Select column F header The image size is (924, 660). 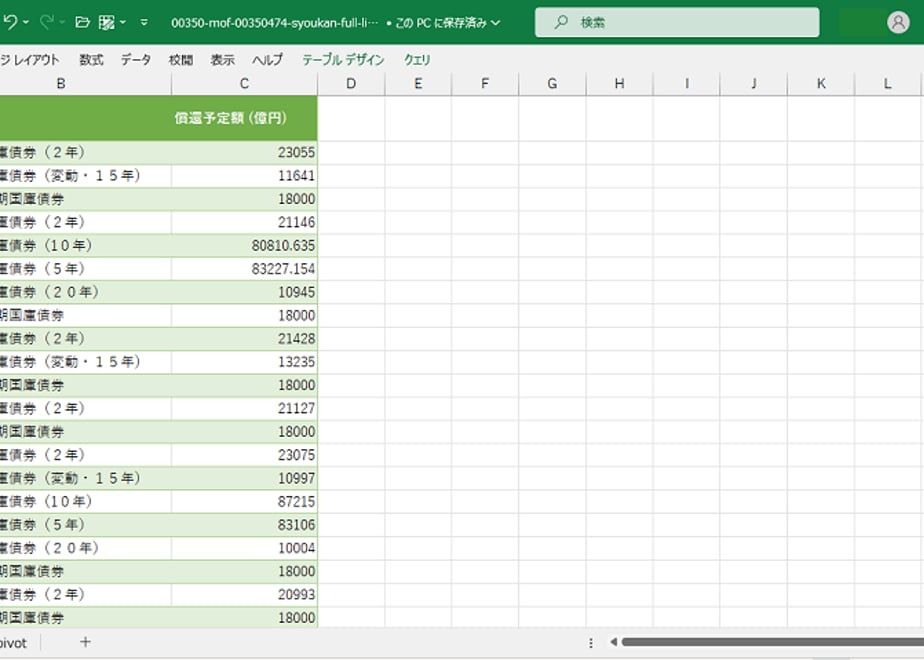coord(486,84)
